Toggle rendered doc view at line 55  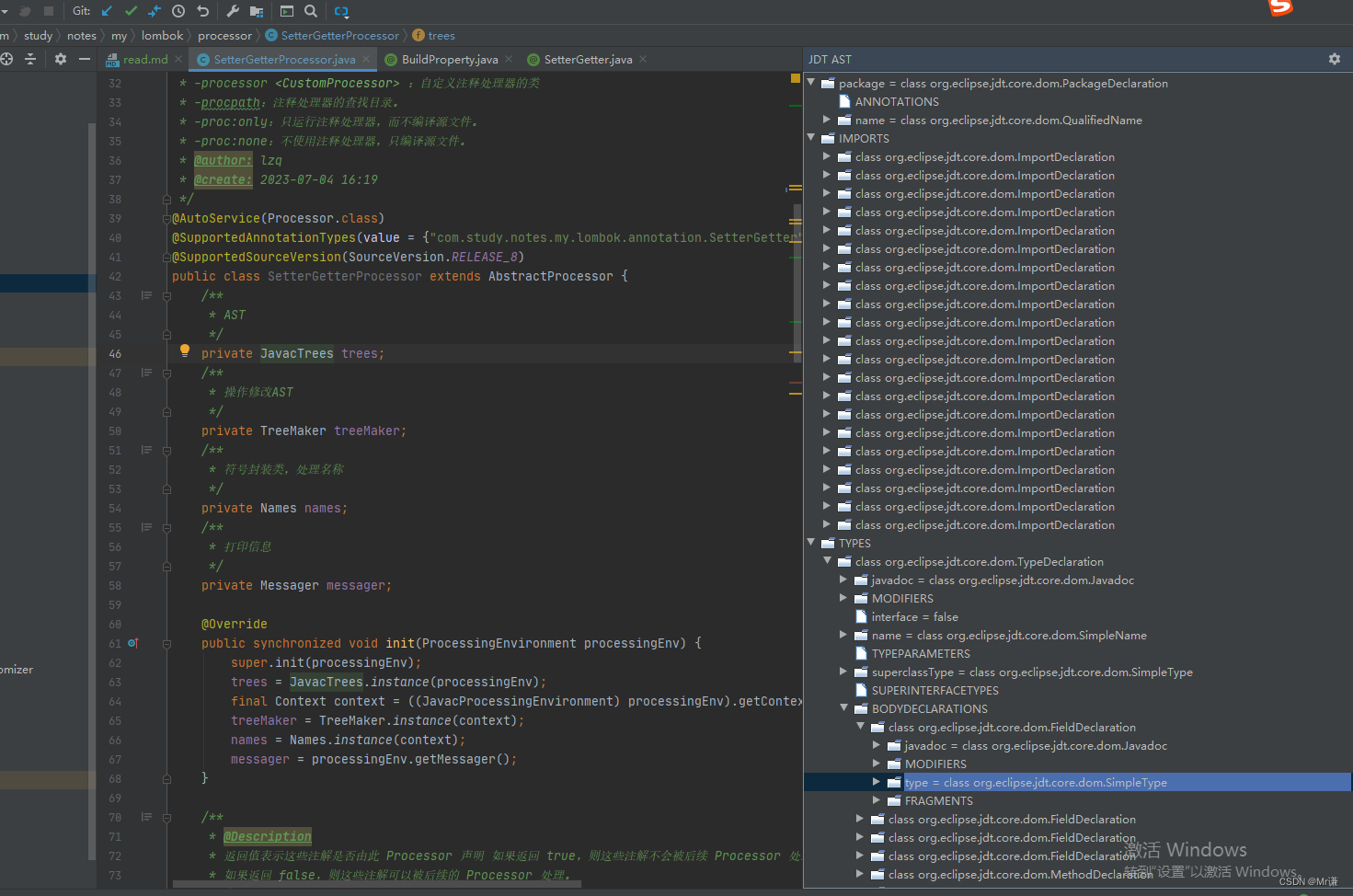tap(146, 527)
